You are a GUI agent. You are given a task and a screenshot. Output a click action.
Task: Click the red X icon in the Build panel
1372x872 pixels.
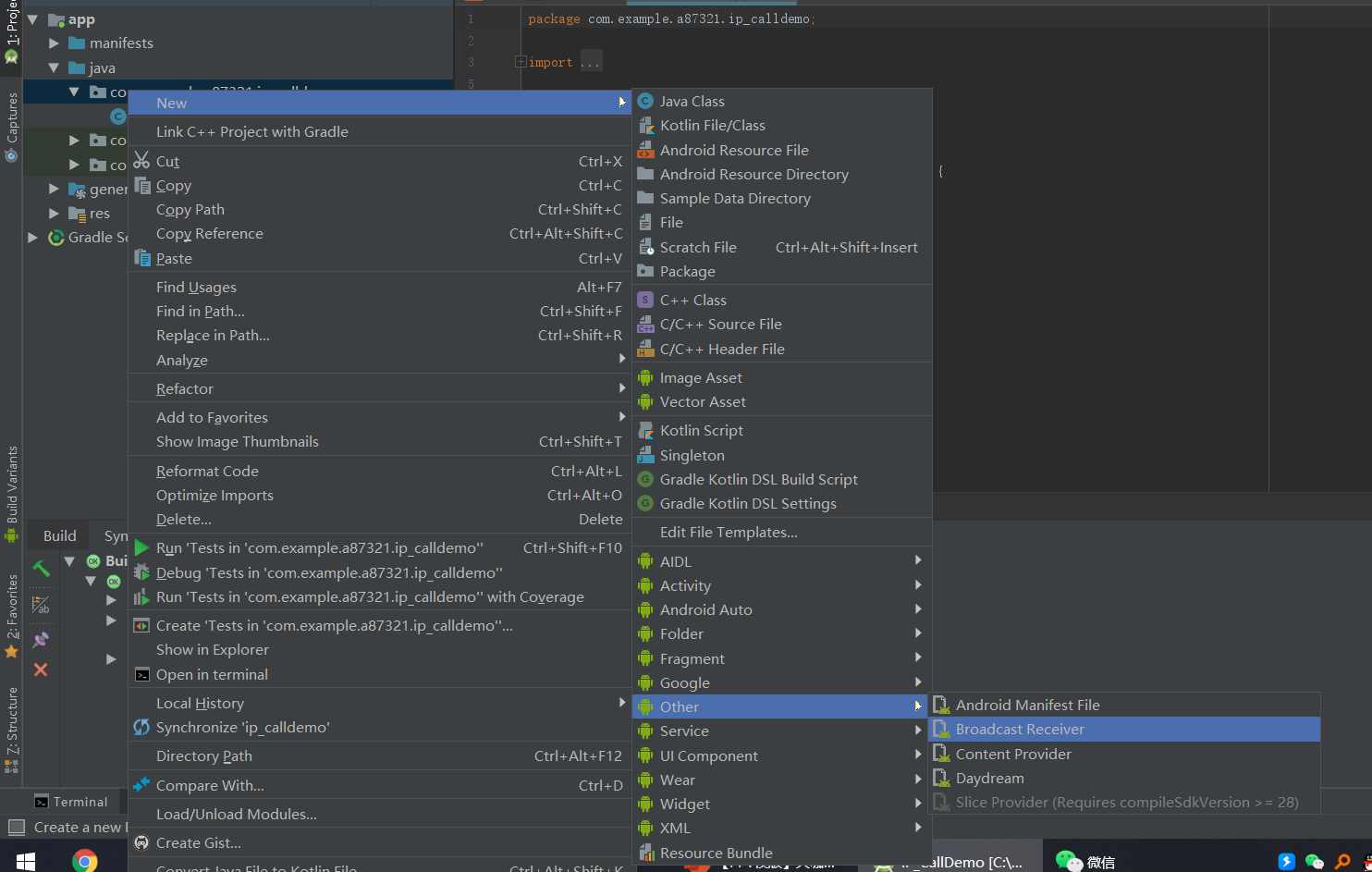coord(41,669)
